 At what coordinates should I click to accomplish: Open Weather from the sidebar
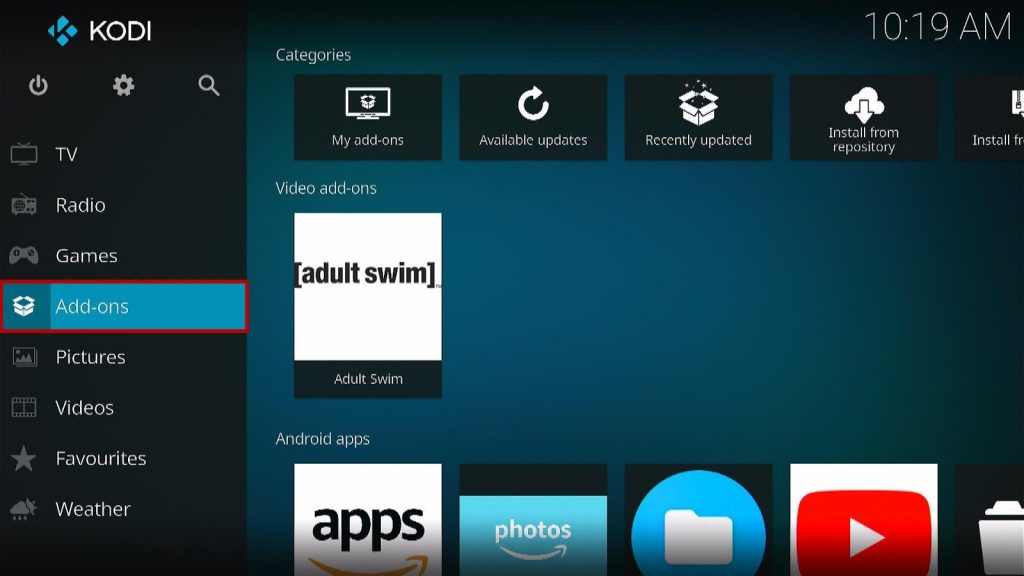click(123, 509)
